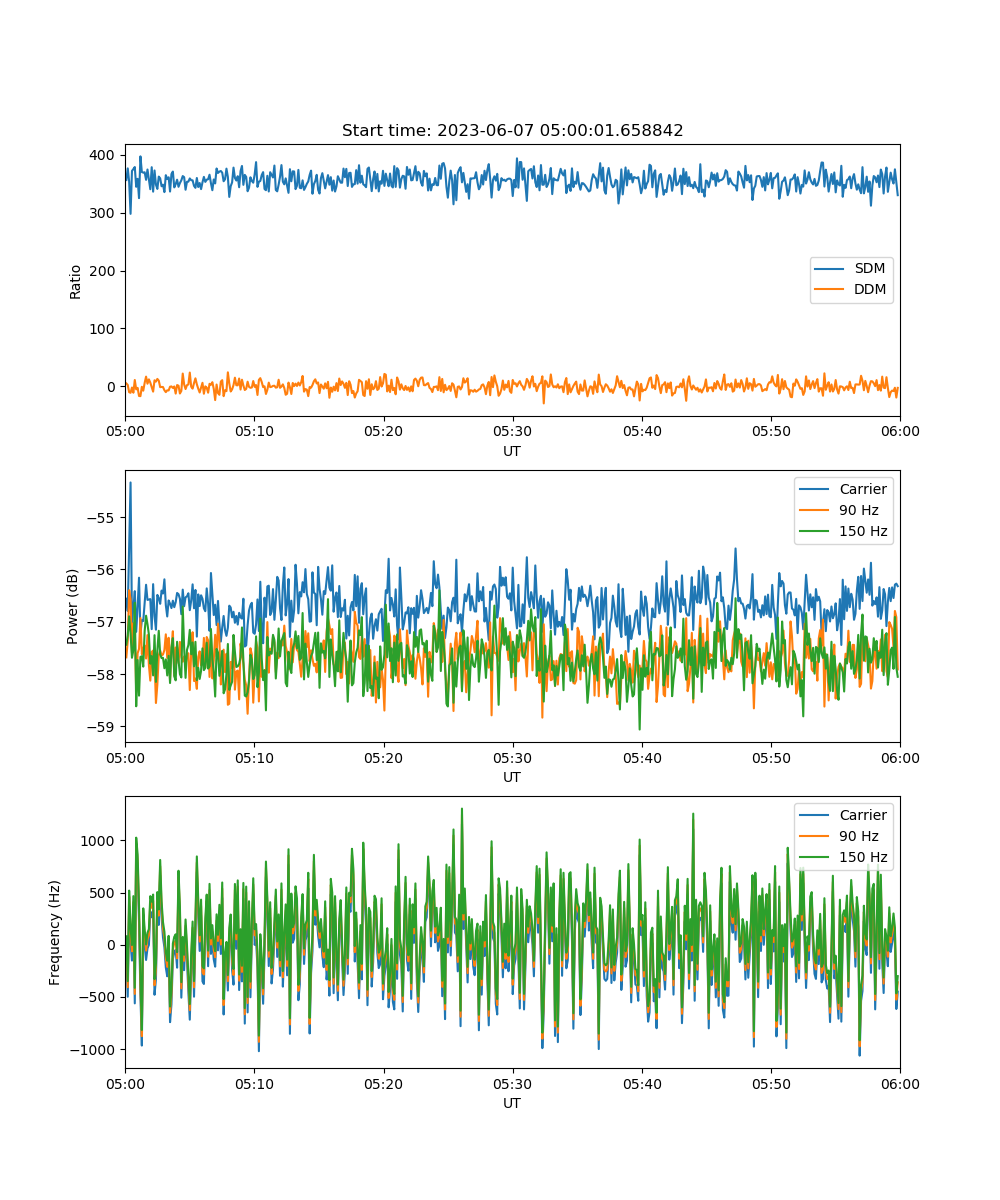Select the 'Frequency (Hz)' y-axis label
Image resolution: width=1000 pixels, height=1200 pixels.
pos(55,932)
